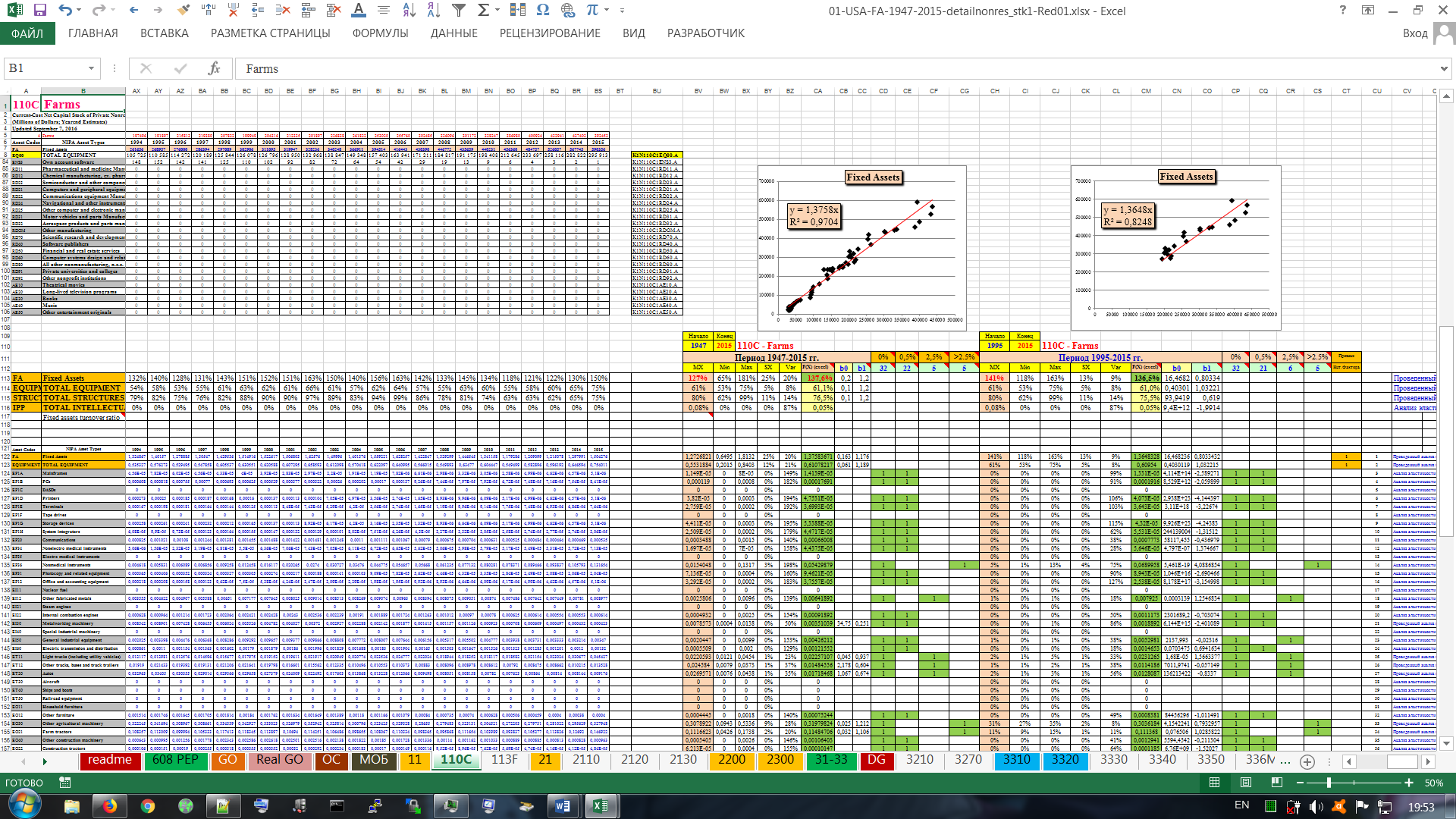Add a new sheet with plus button
This screenshot has width=1456, height=819.
(1307, 761)
